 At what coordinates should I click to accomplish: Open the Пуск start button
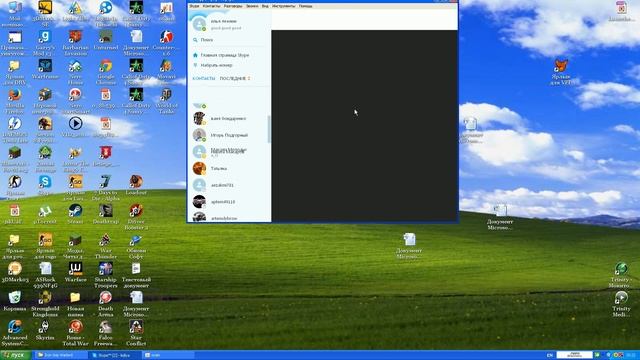click(16, 355)
